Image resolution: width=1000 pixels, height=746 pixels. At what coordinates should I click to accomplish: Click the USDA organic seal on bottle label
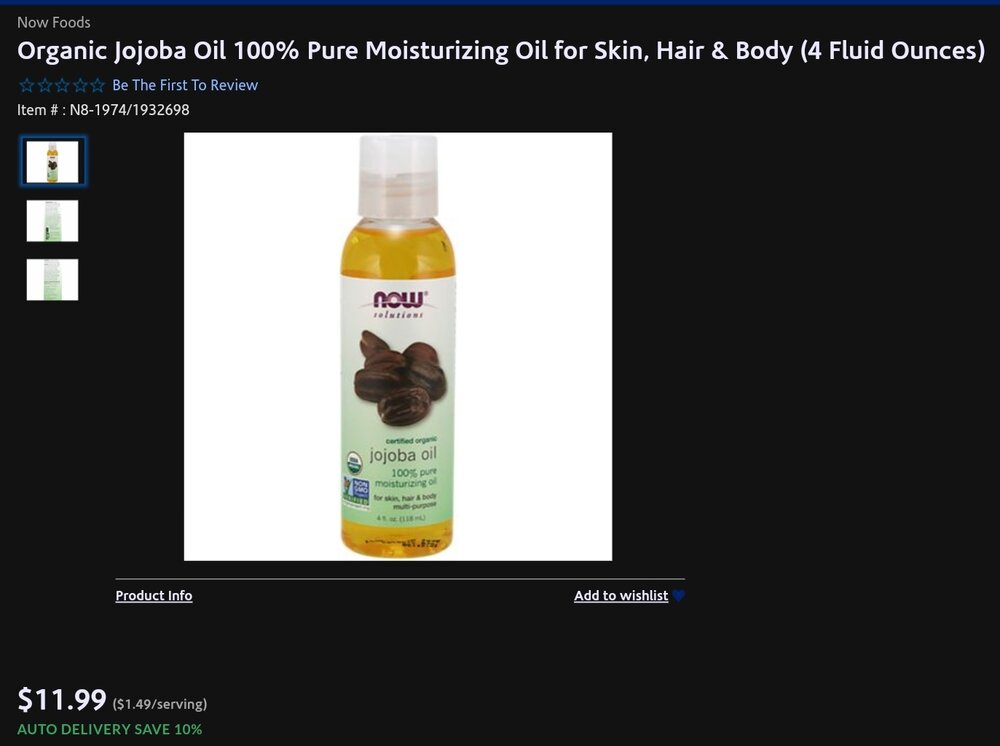coord(353,462)
